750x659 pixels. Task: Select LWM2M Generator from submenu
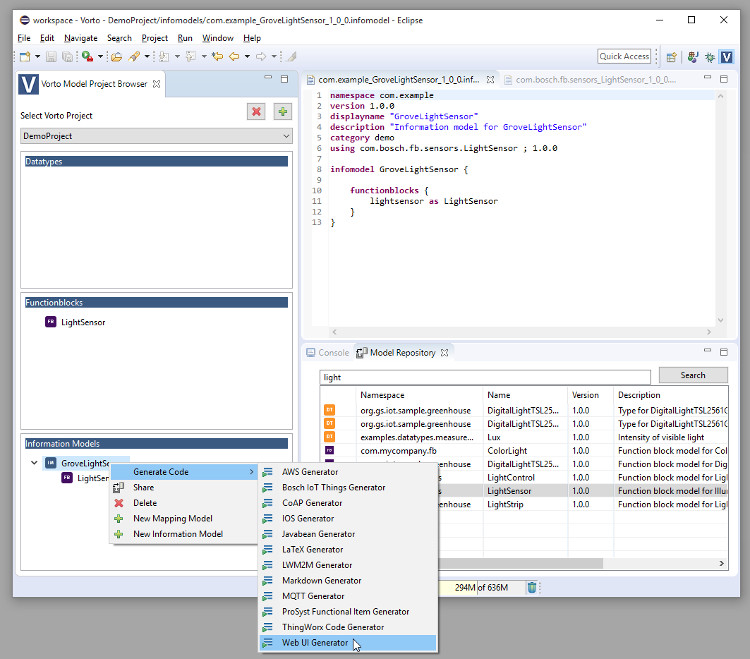[x=348, y=565]
